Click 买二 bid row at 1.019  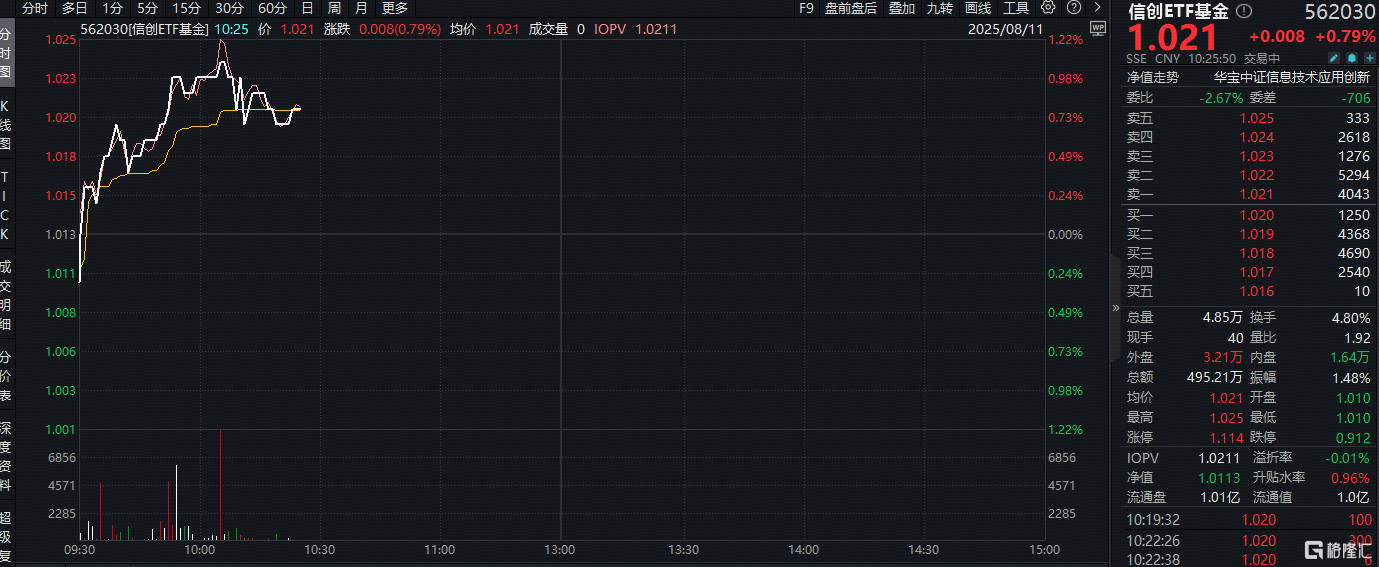pyautogui.click(x=1248, y=234)
